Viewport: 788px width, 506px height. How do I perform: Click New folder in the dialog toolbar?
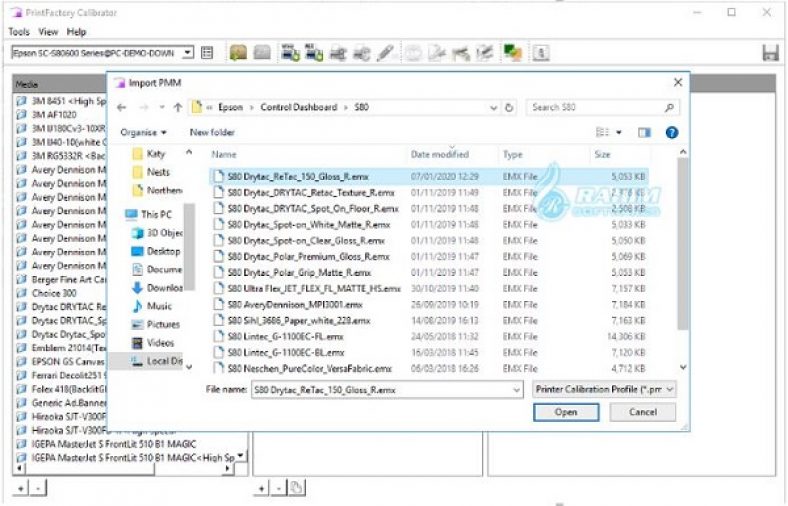click(212, 133)
